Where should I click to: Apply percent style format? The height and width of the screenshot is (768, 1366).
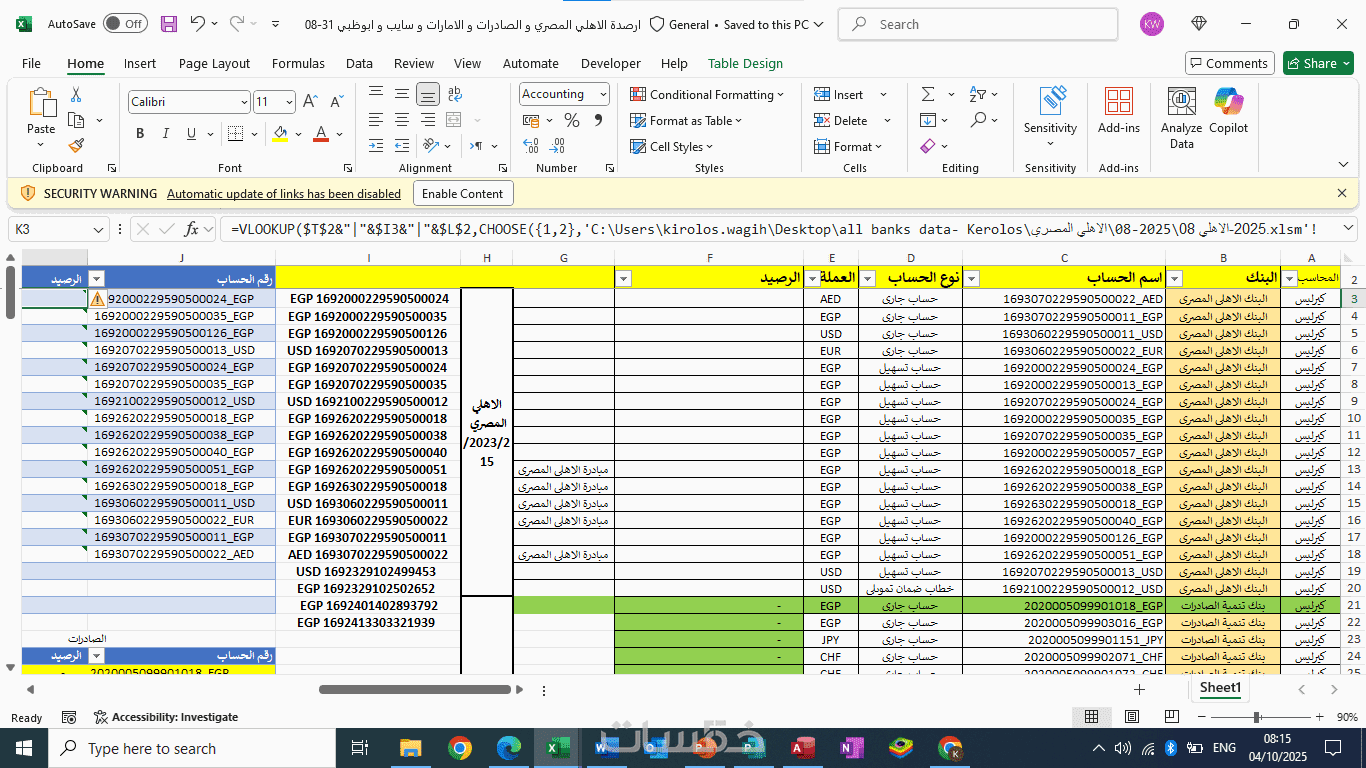tap(572, 120)
